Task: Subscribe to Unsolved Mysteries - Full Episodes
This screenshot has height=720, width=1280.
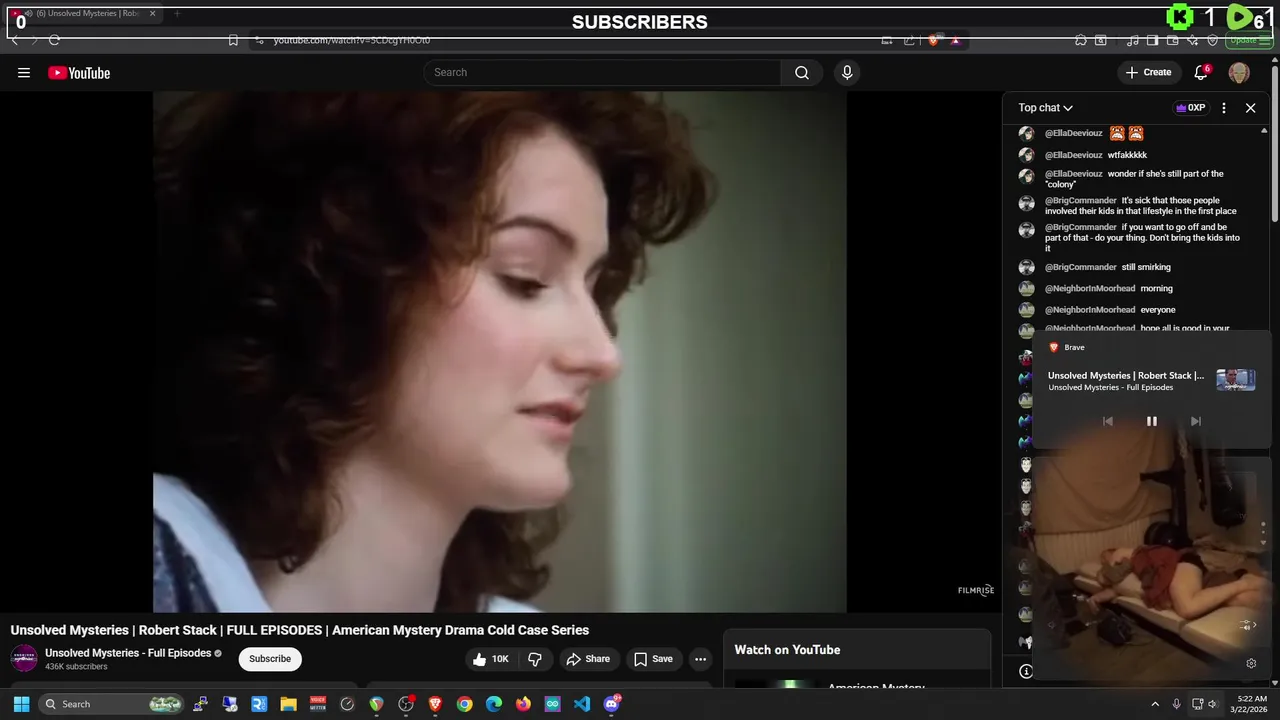Action: pyautogui.click(x=270, y=659)
